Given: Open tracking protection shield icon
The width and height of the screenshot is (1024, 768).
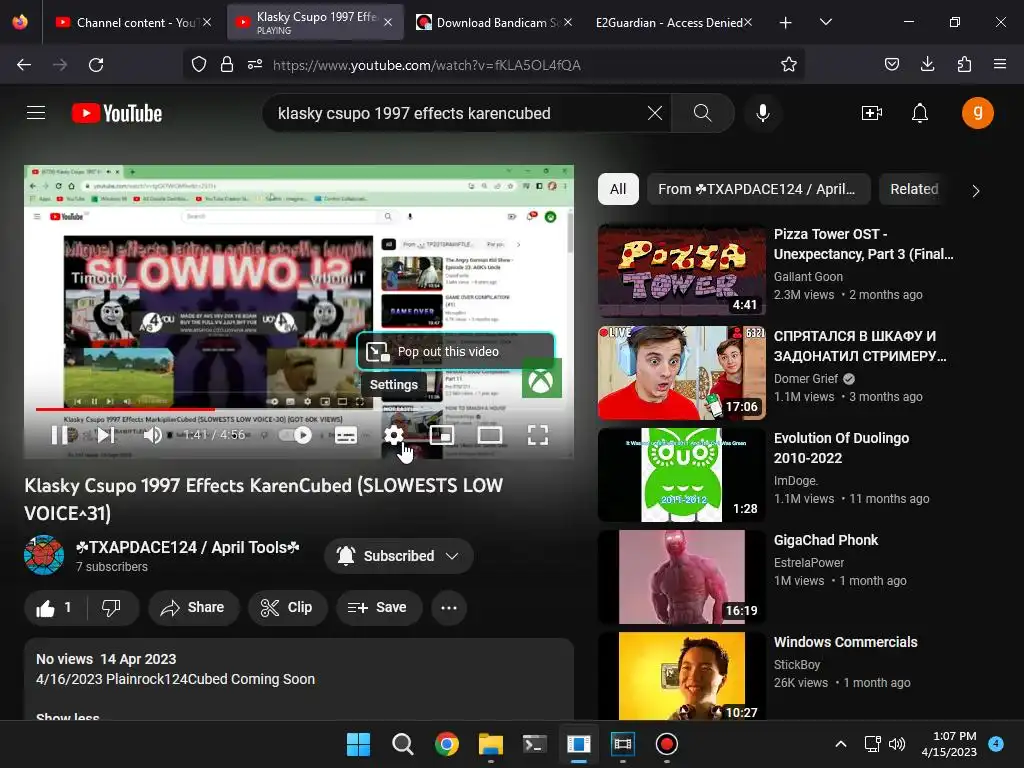Looking at the screenshot, I should click(199, 65).
